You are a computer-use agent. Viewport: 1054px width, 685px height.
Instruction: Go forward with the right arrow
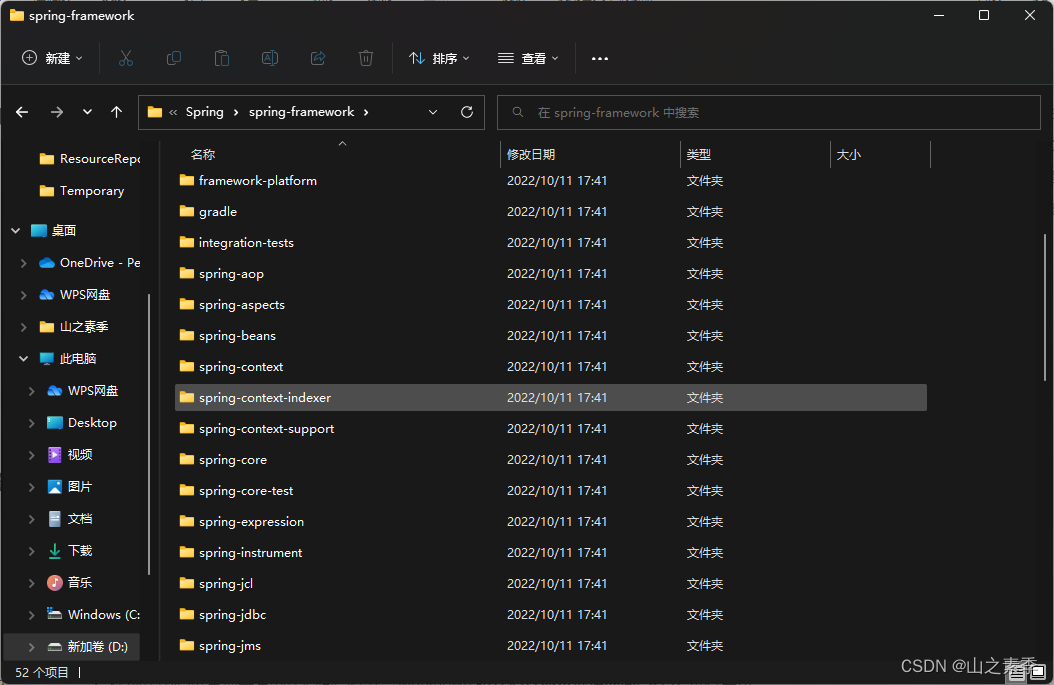click(x=57, y=112)
